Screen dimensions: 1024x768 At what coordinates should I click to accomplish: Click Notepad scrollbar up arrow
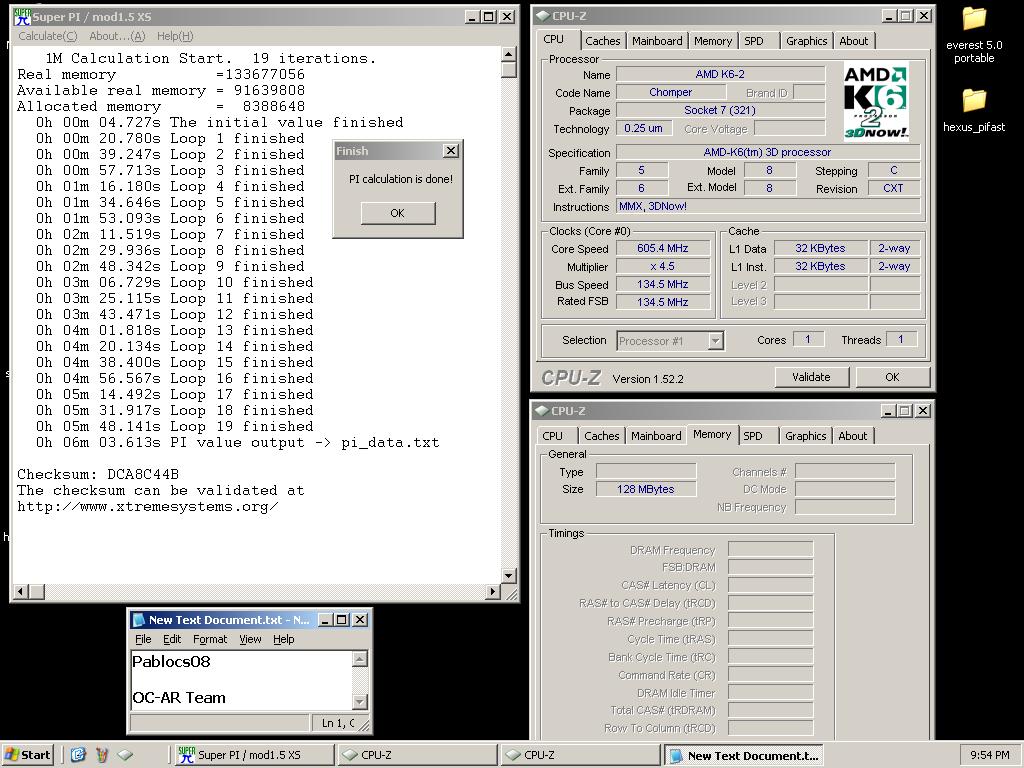[x=360, y=659]
